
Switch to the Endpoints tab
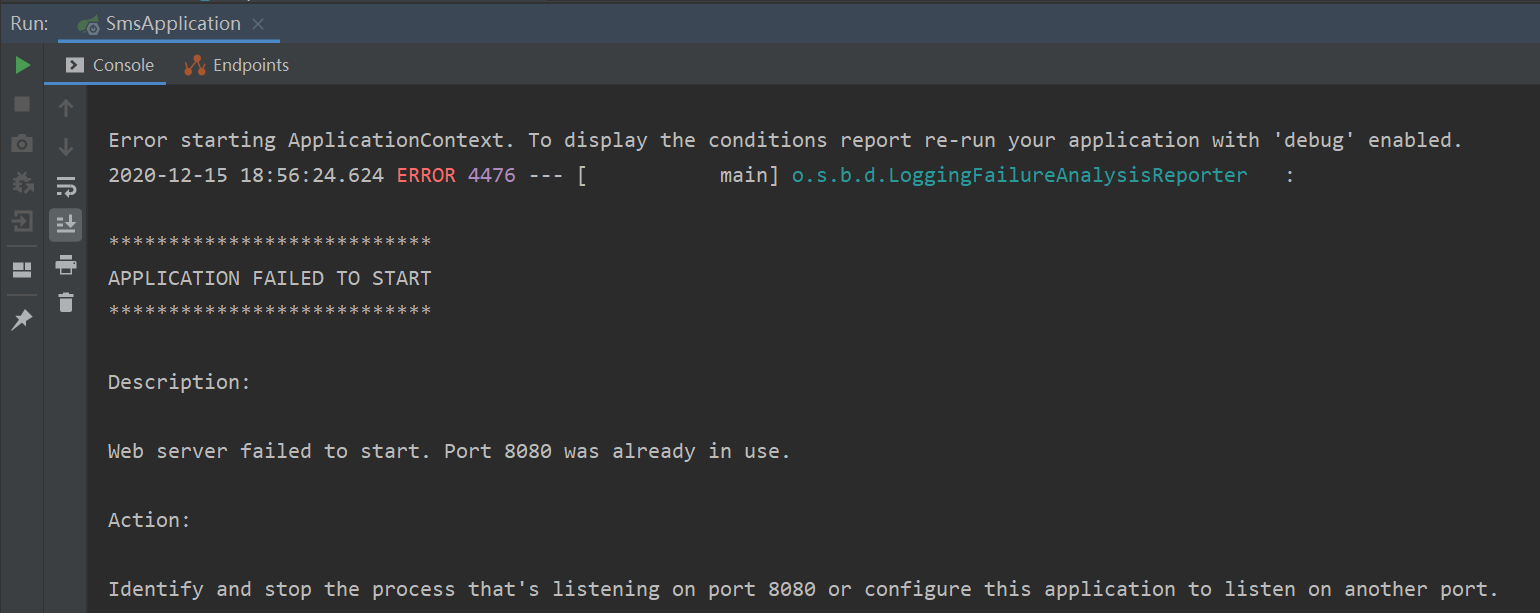coord(237,64)
